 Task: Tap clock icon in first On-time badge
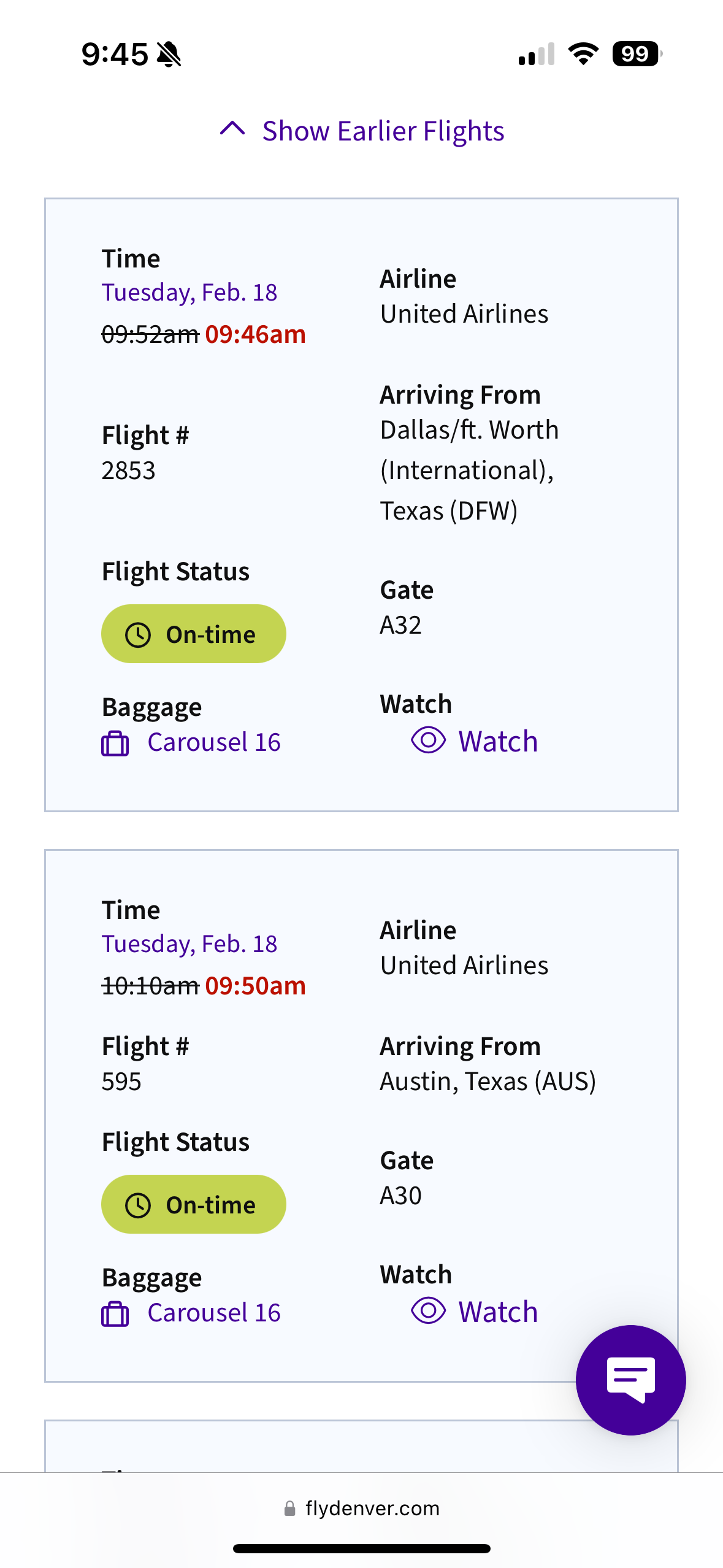click(138, 634)
